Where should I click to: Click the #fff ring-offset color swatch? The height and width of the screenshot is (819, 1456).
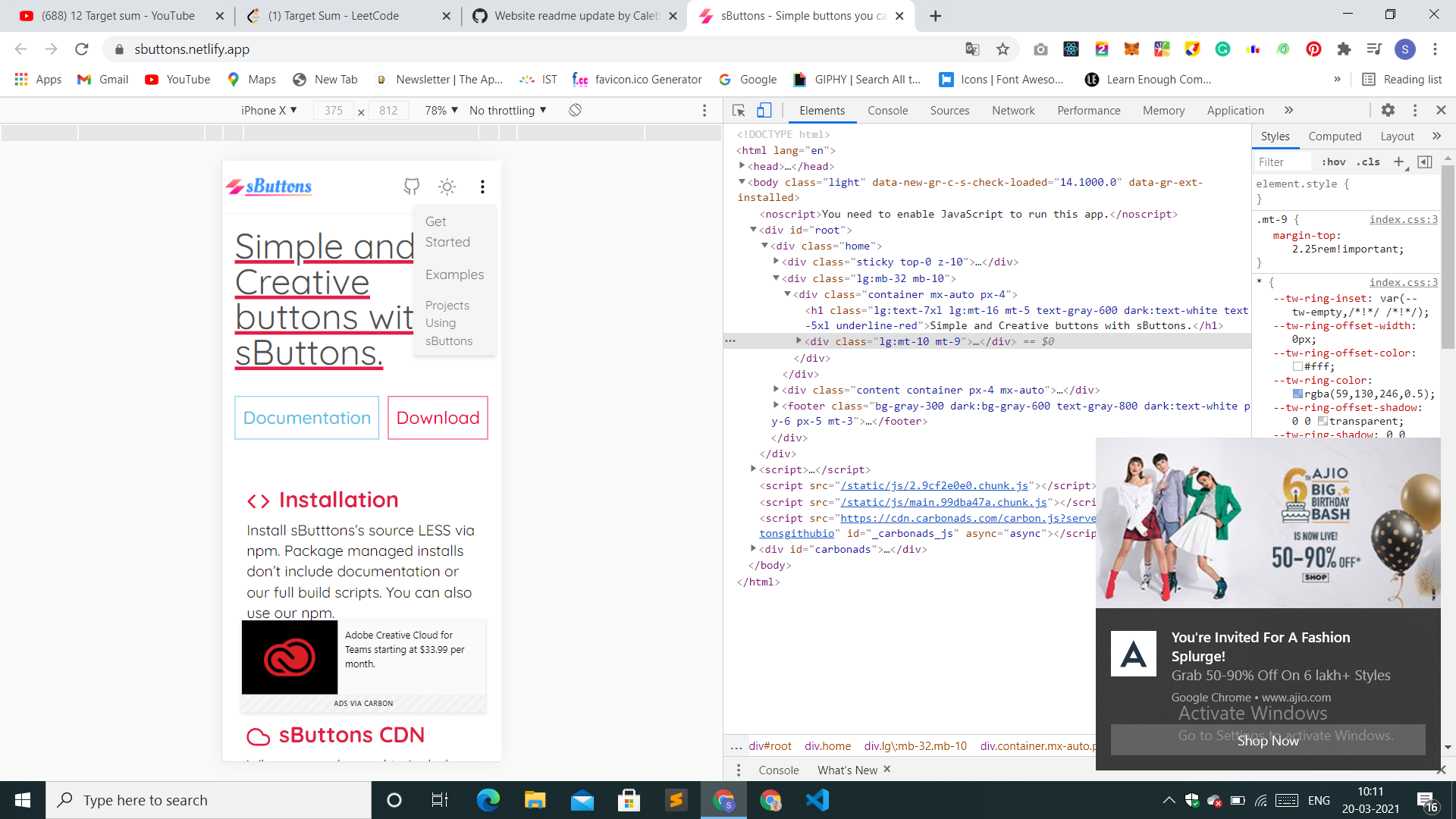[x=1298, y=366]
